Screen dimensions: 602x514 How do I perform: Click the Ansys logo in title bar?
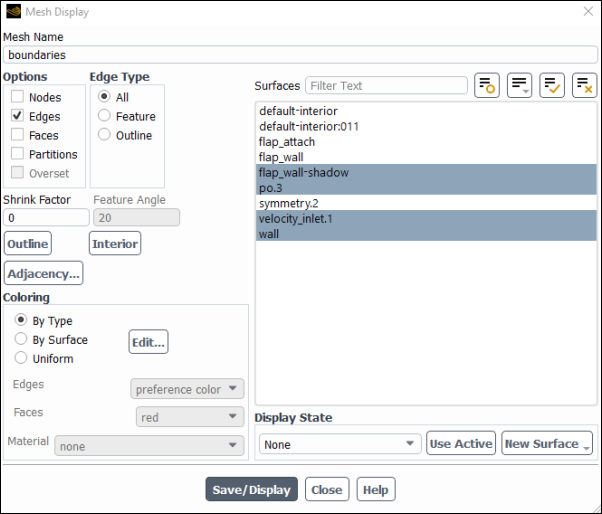(x=13, y=12)
